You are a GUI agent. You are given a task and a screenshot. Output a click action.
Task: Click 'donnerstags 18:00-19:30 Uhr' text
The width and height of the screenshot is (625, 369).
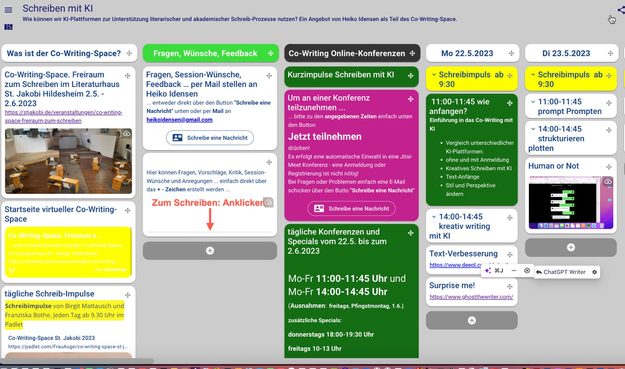[331, 334]
